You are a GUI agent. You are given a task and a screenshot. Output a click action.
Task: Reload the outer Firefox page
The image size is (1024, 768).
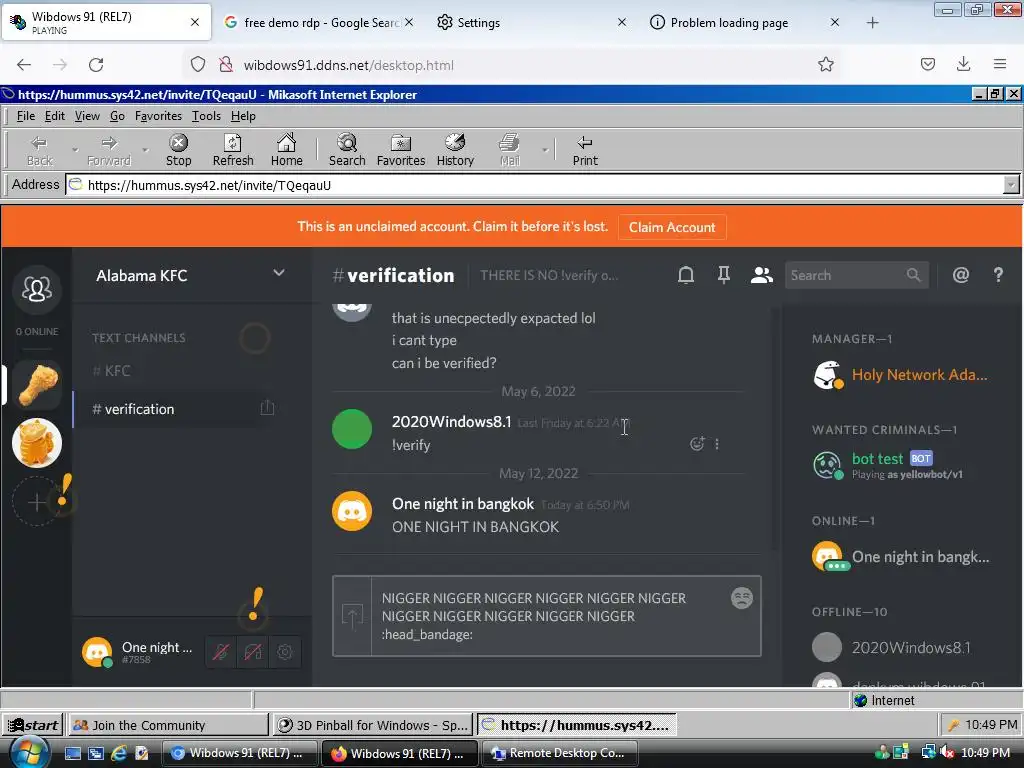[x=96, y=65]
